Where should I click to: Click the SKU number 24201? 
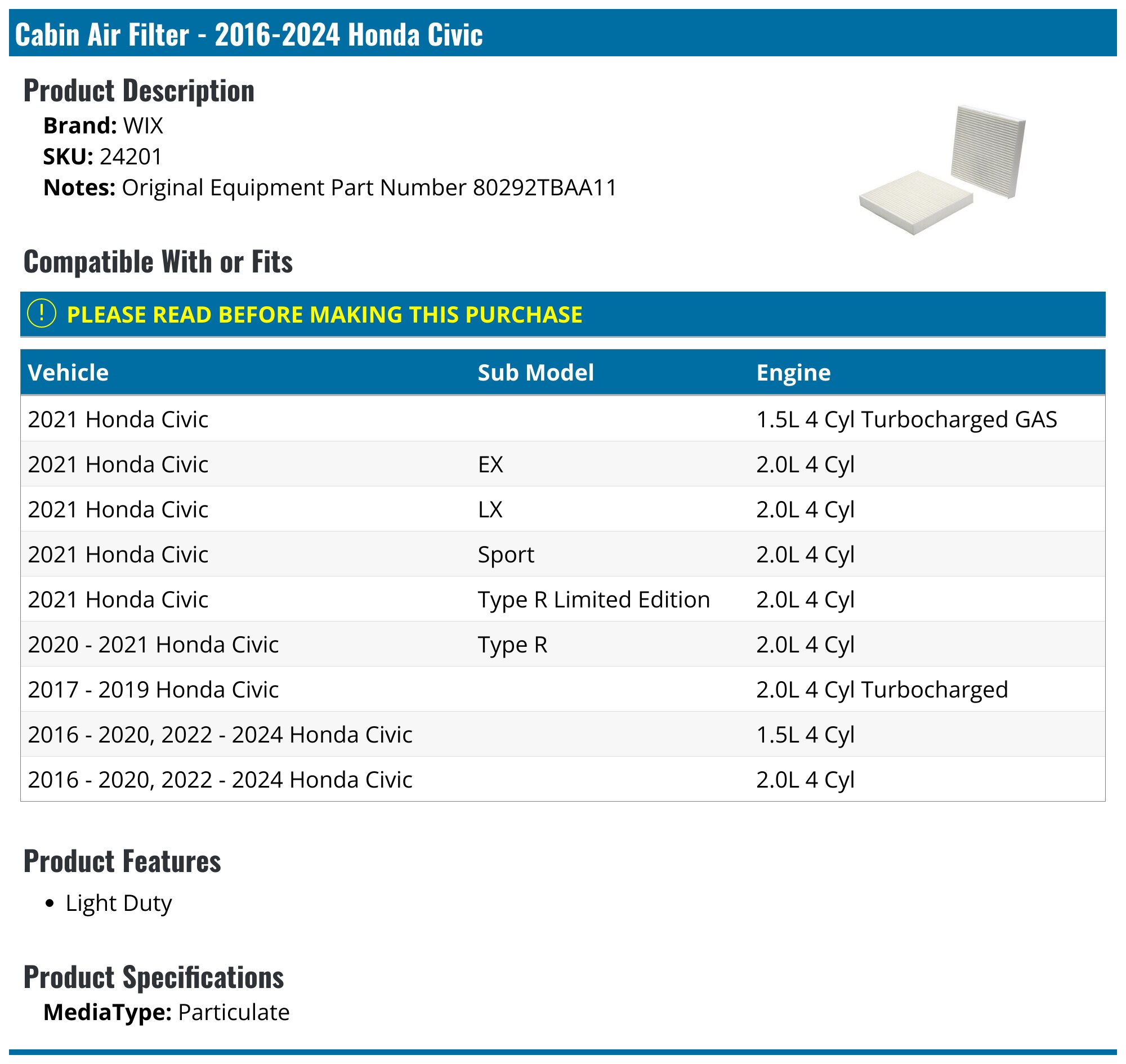click(131, 157)
